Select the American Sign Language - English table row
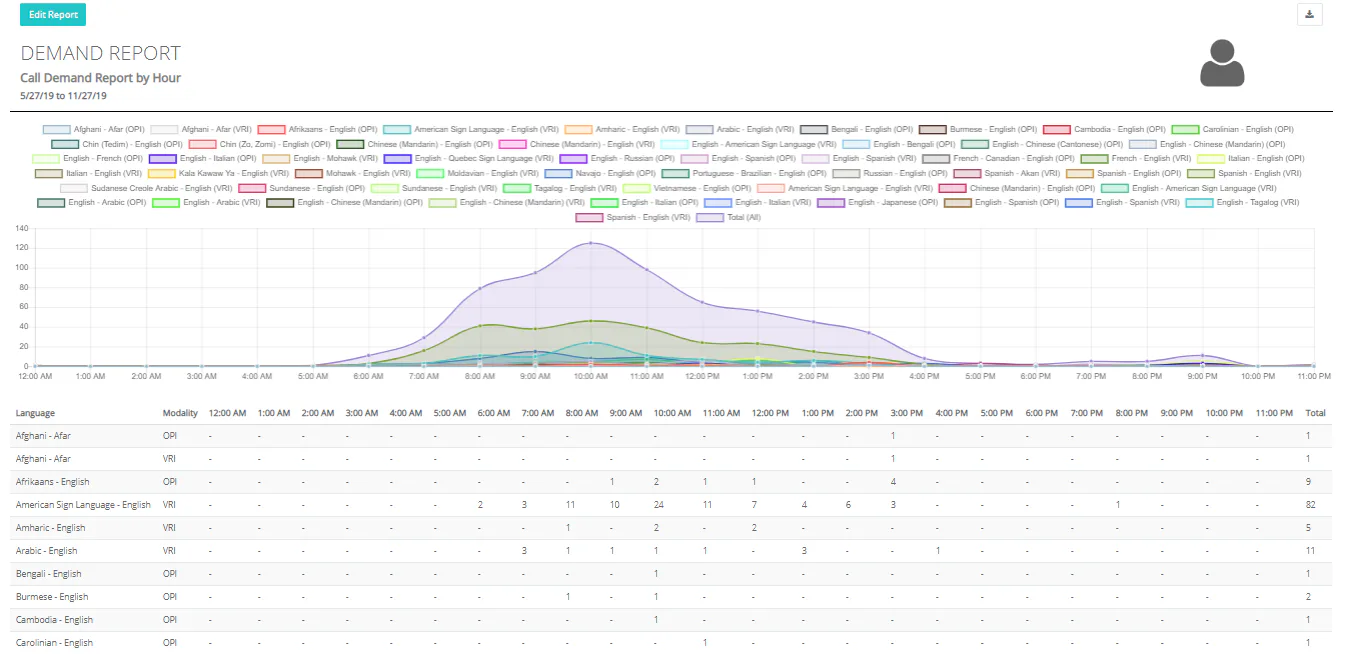This screenshot has height=654, width=1345. tap(672, 505)
